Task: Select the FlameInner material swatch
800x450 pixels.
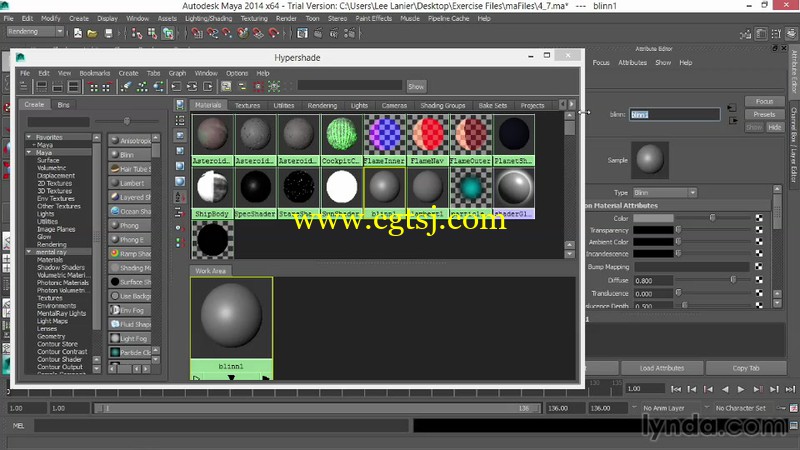Action: [384, 139]
